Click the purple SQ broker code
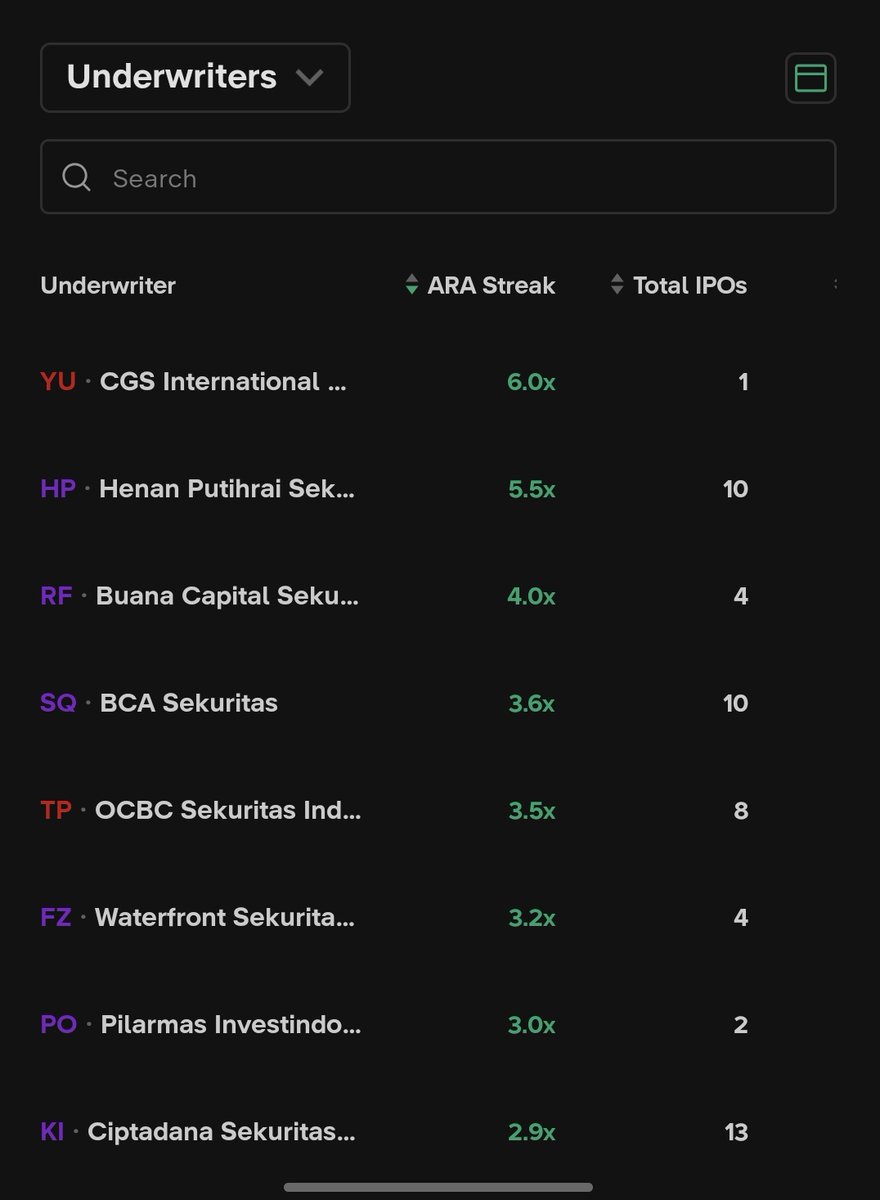The width and height of the screenshot is (880, 1200). tap(58, 702)
